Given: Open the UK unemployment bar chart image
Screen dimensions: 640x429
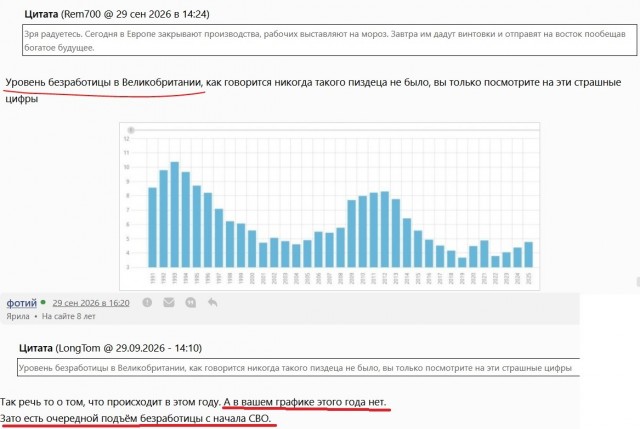Looking at the screenshot, I should tap(330, 207).
